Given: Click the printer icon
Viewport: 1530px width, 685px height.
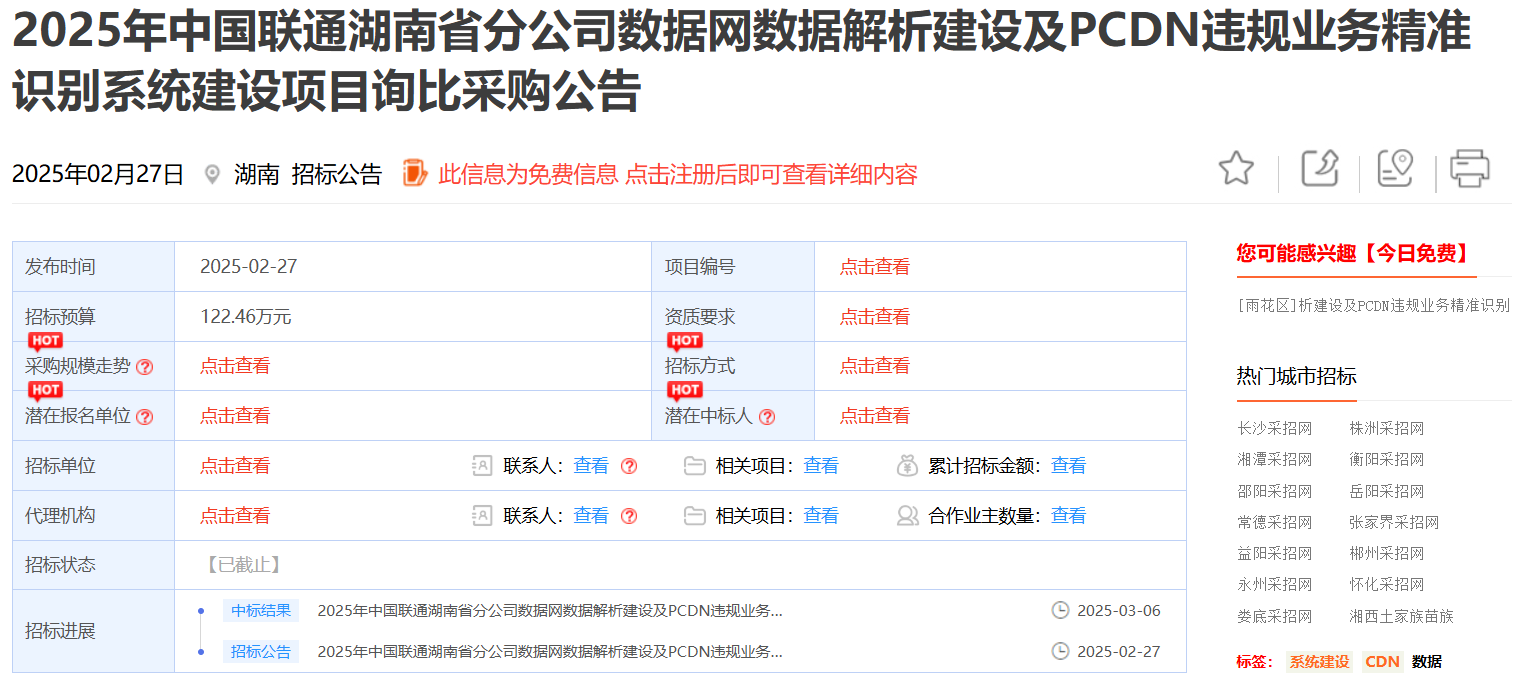Looking at the screenshot, I should 1470,169.
